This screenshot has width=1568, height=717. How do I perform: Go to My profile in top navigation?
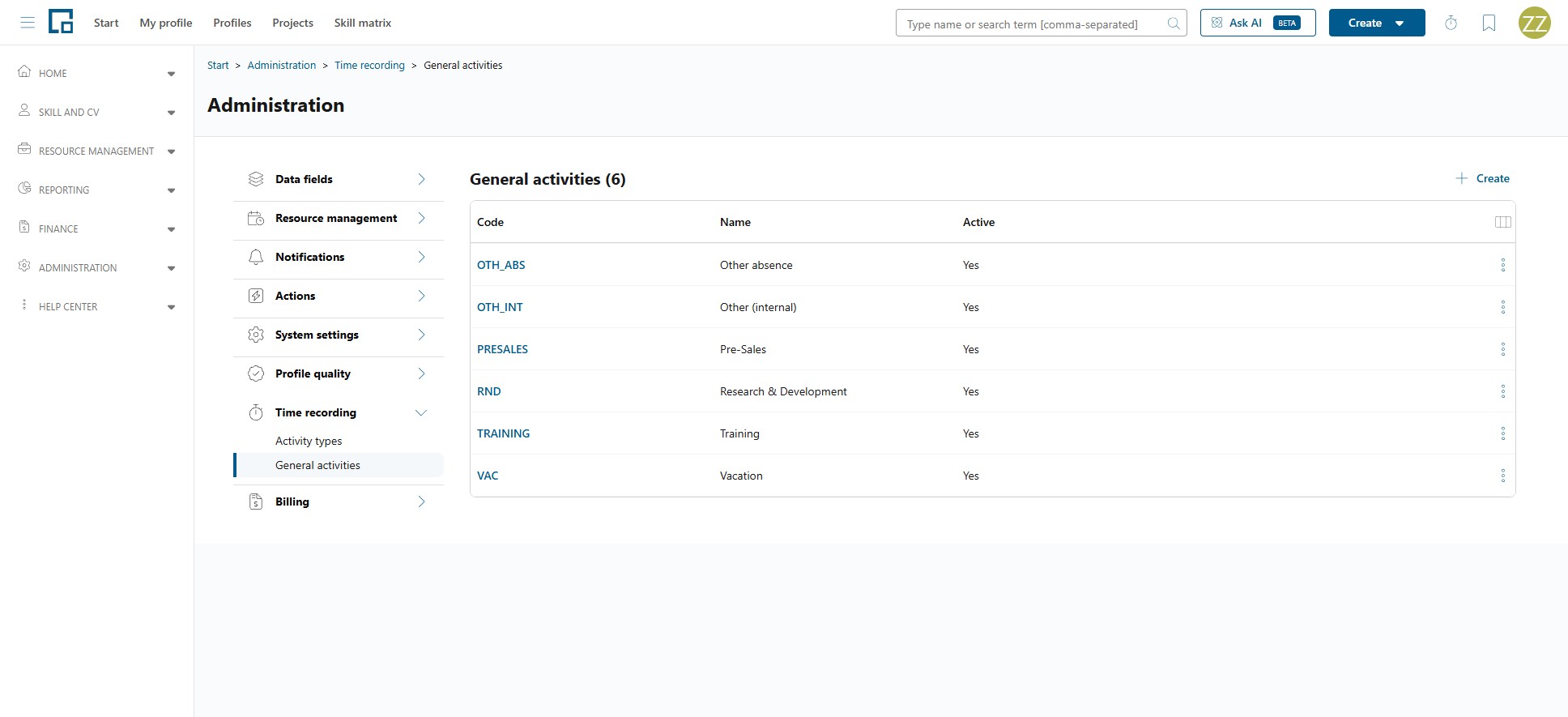[166, 23]
